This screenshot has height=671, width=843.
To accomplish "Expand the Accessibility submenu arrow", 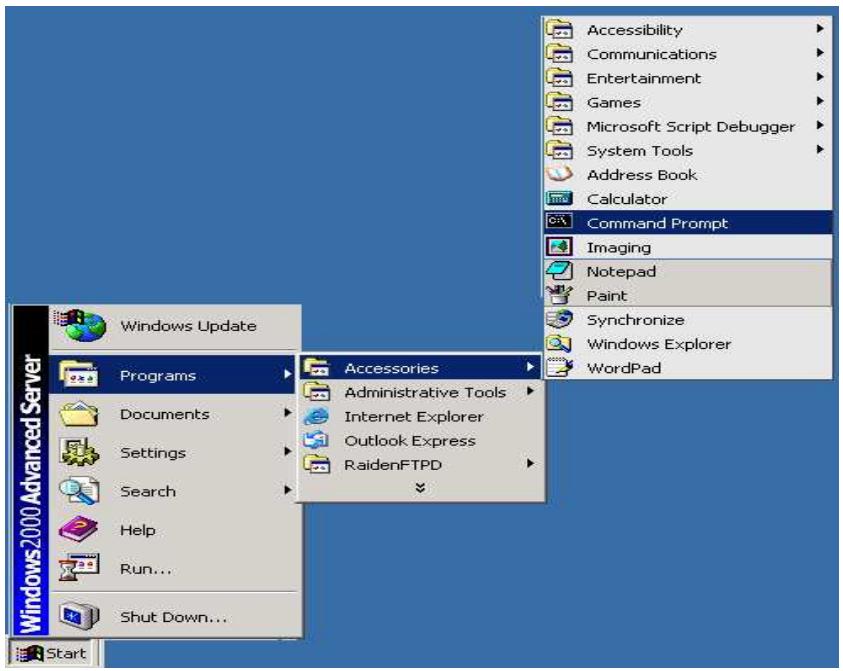I will click(819, 28).
